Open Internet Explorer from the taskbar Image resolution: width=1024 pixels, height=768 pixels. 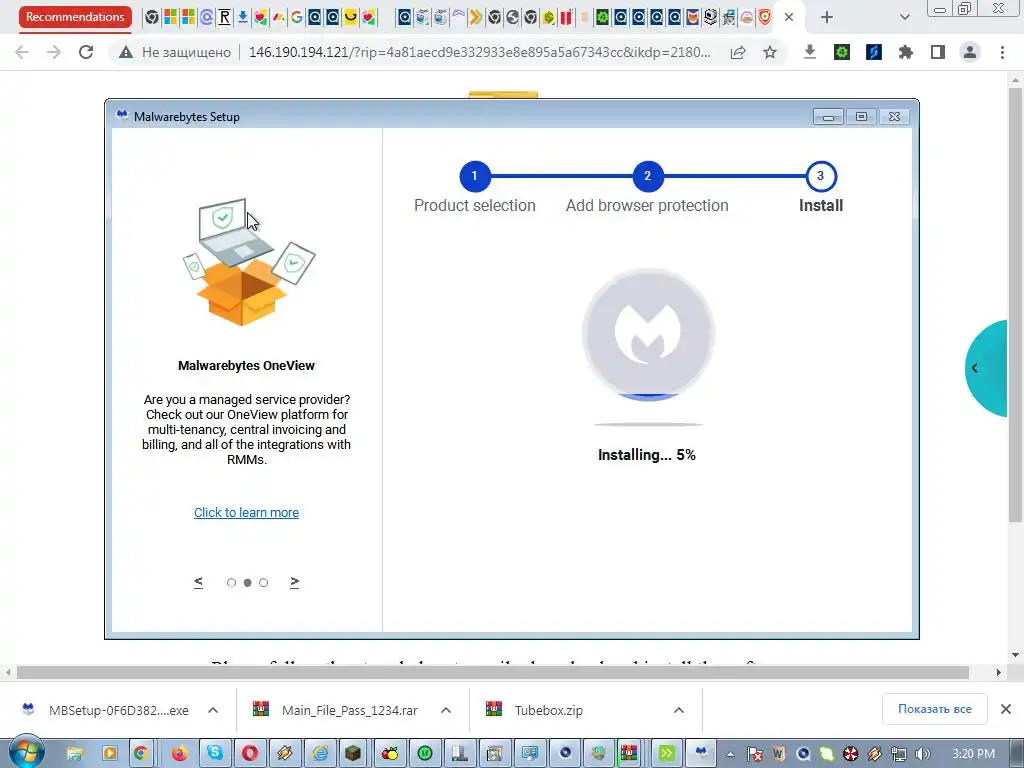[x=320, y=754]
